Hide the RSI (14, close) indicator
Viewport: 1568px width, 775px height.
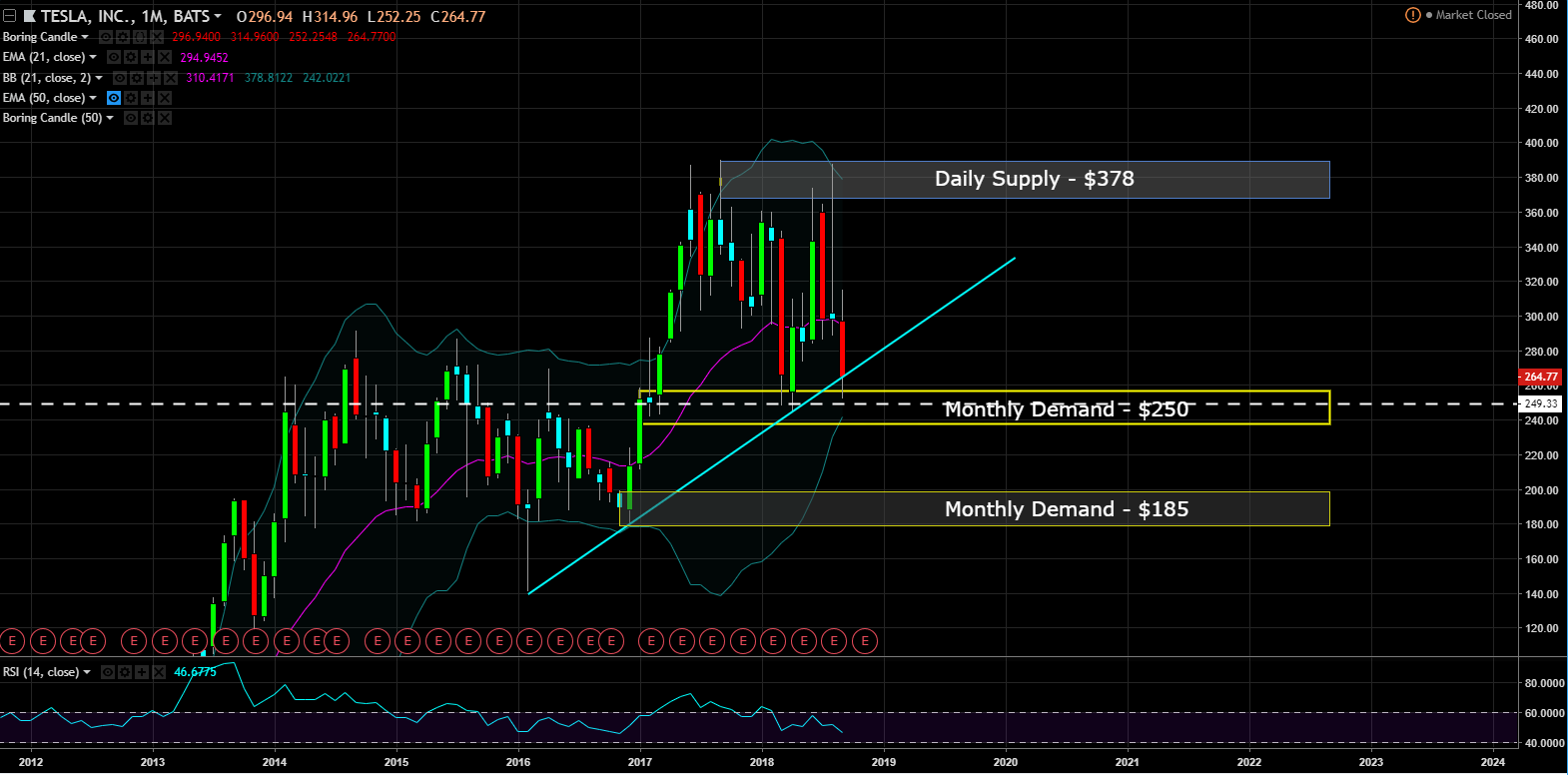click(x=108, y=672)
